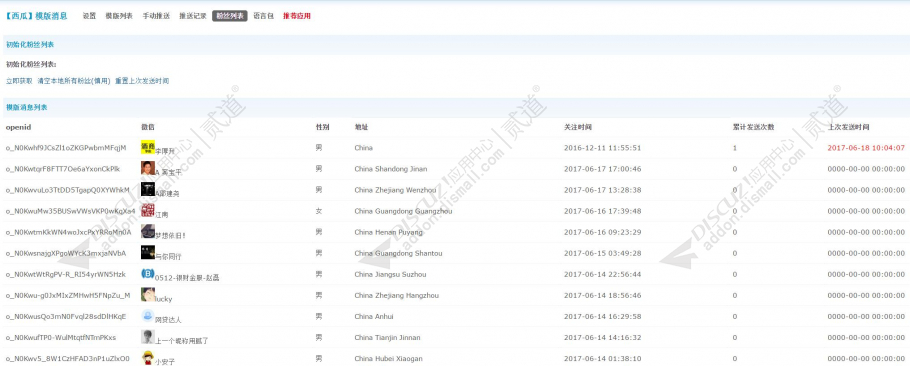Viewport: 910px width, 366px height.
Task: Go to the 推送记录 tab
Action: point(193,16)
